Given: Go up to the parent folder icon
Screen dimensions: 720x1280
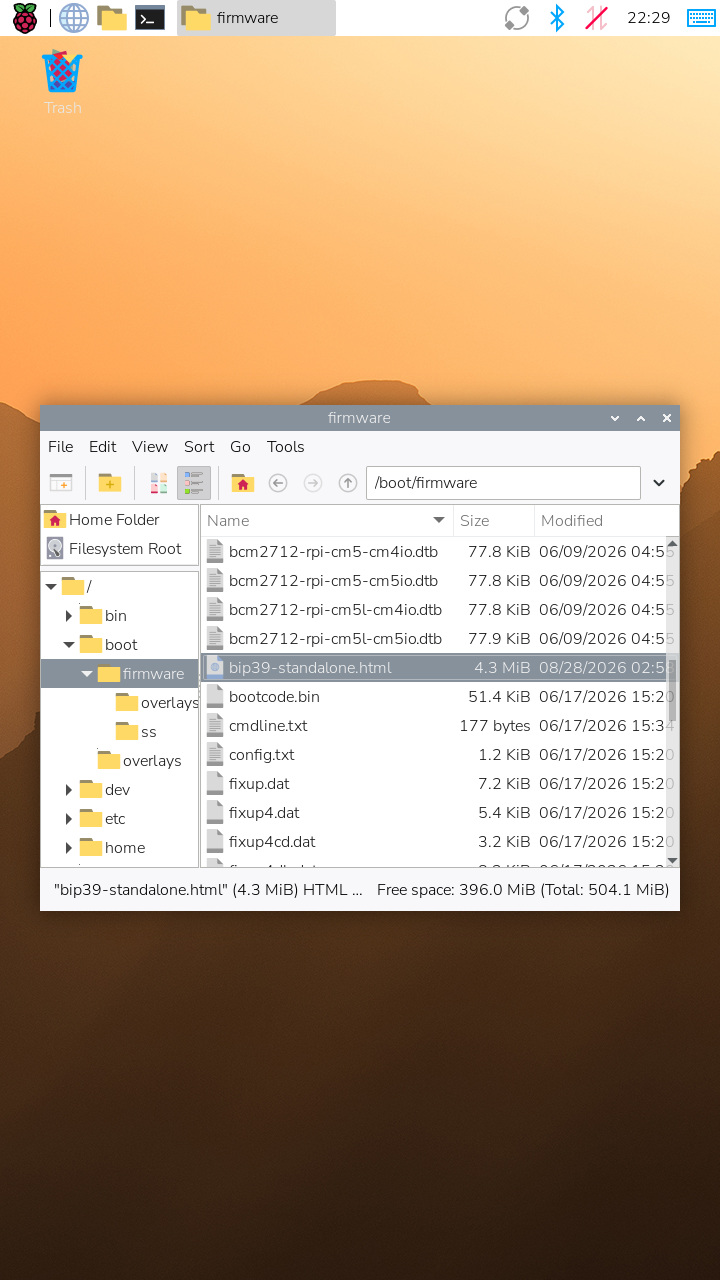Looking at the screenshot, I should coord(347,483).
